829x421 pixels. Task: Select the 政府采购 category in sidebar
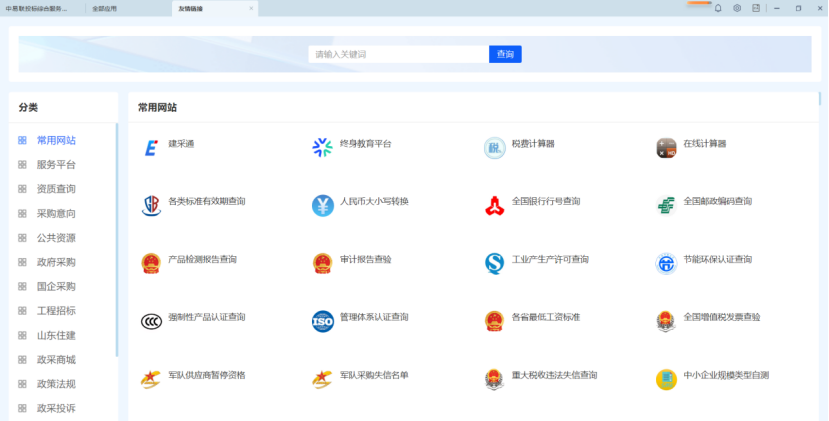click(56, 262)
